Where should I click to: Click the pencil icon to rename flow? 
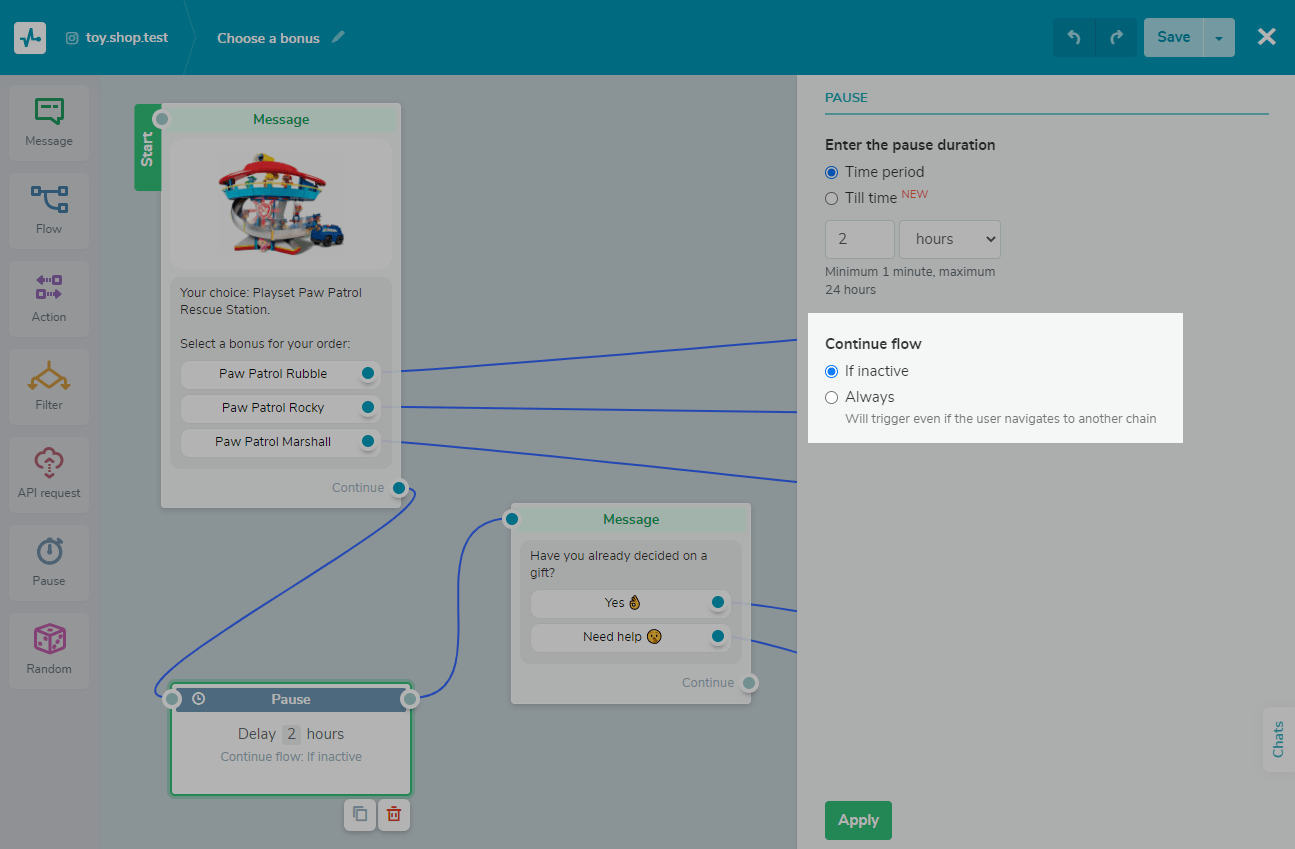coord(339,37)
